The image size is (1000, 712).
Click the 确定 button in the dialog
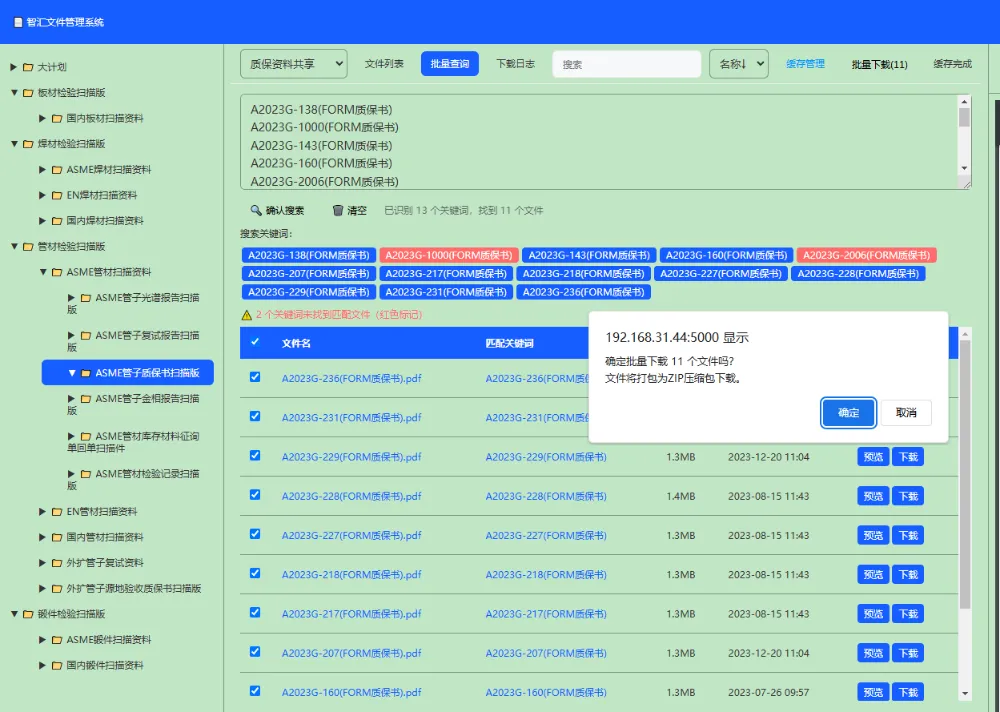click(x=848, y=413)
